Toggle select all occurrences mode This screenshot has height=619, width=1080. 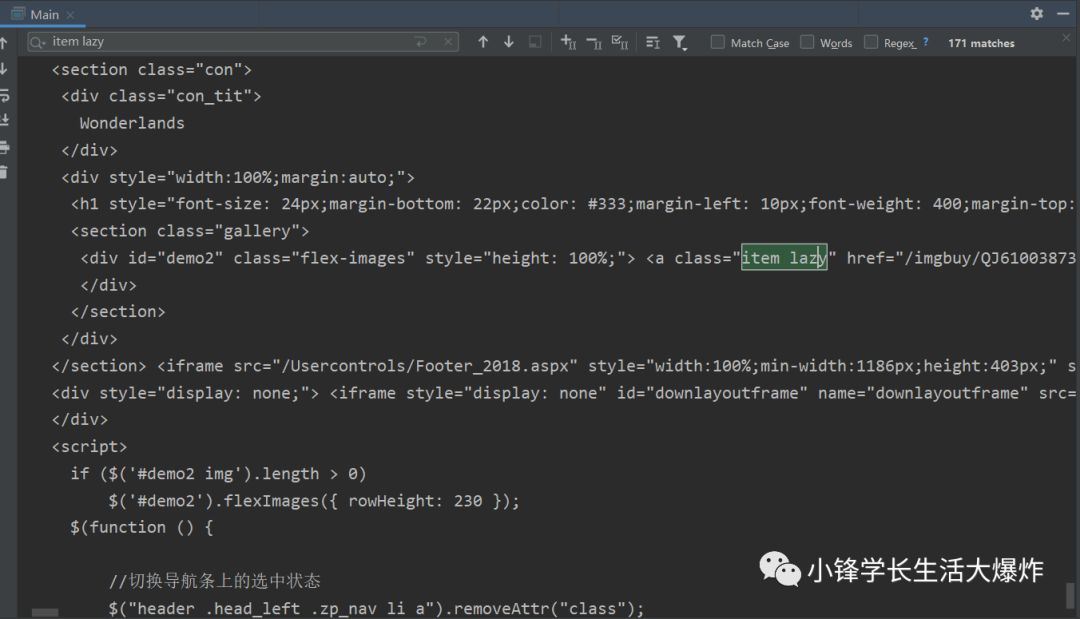coord(621,42)
